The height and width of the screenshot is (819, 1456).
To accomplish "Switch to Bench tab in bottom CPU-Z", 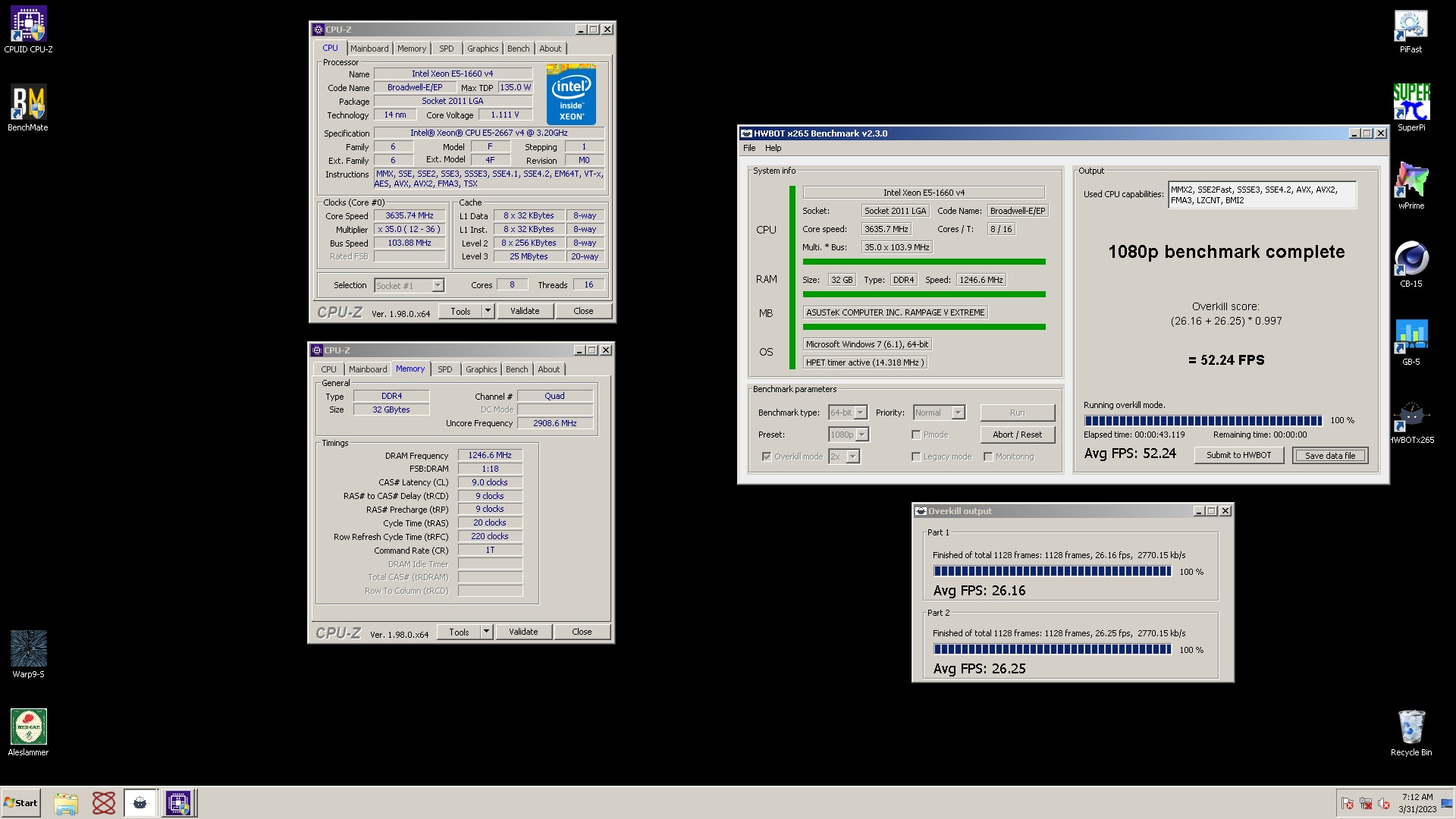I will 517,369.
